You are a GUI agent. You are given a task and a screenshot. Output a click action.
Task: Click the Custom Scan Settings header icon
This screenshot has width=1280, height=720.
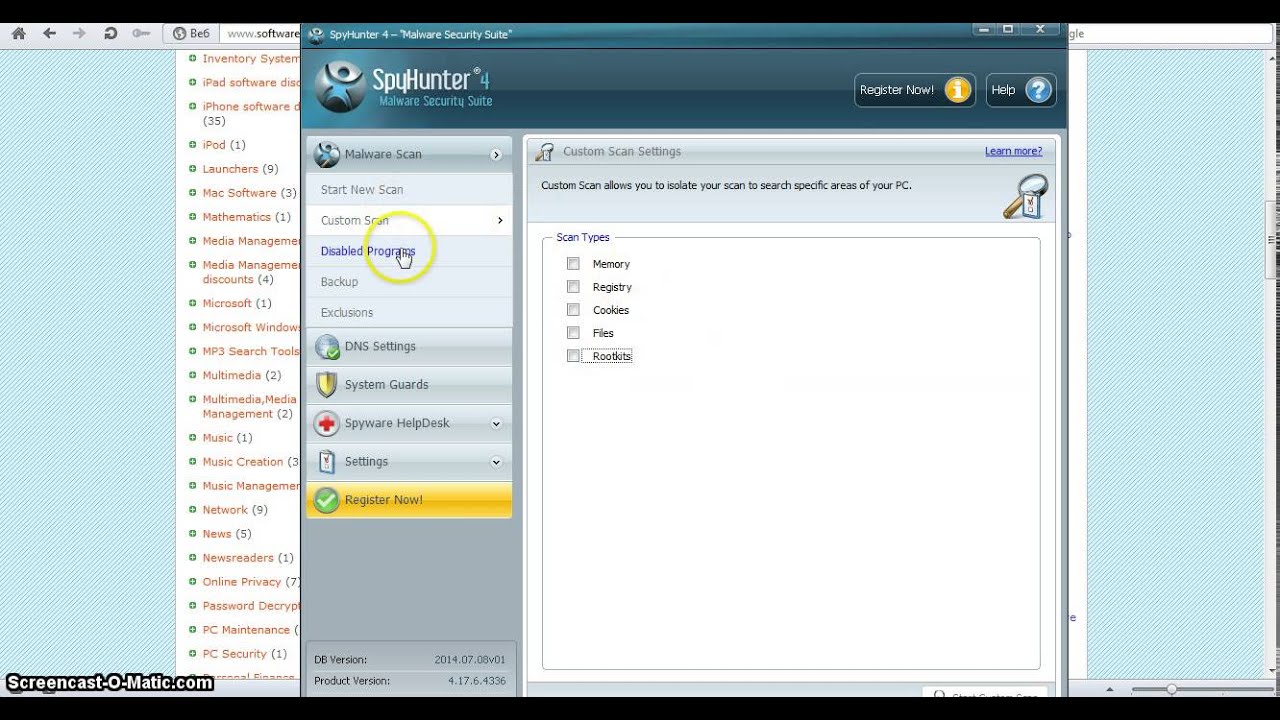[544, 152]
